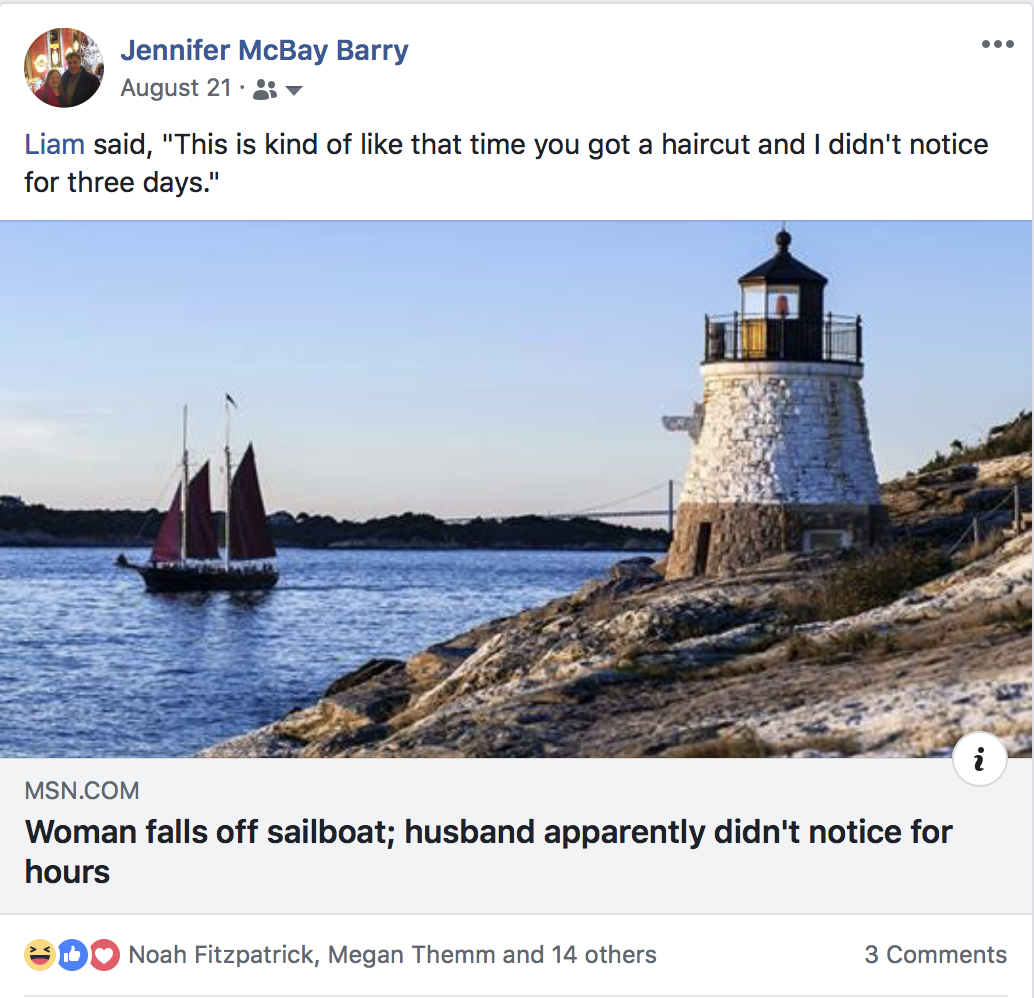The image size is (1034, 998).
Task: View the 3 Comments on the post
Action: coord(935,955)
